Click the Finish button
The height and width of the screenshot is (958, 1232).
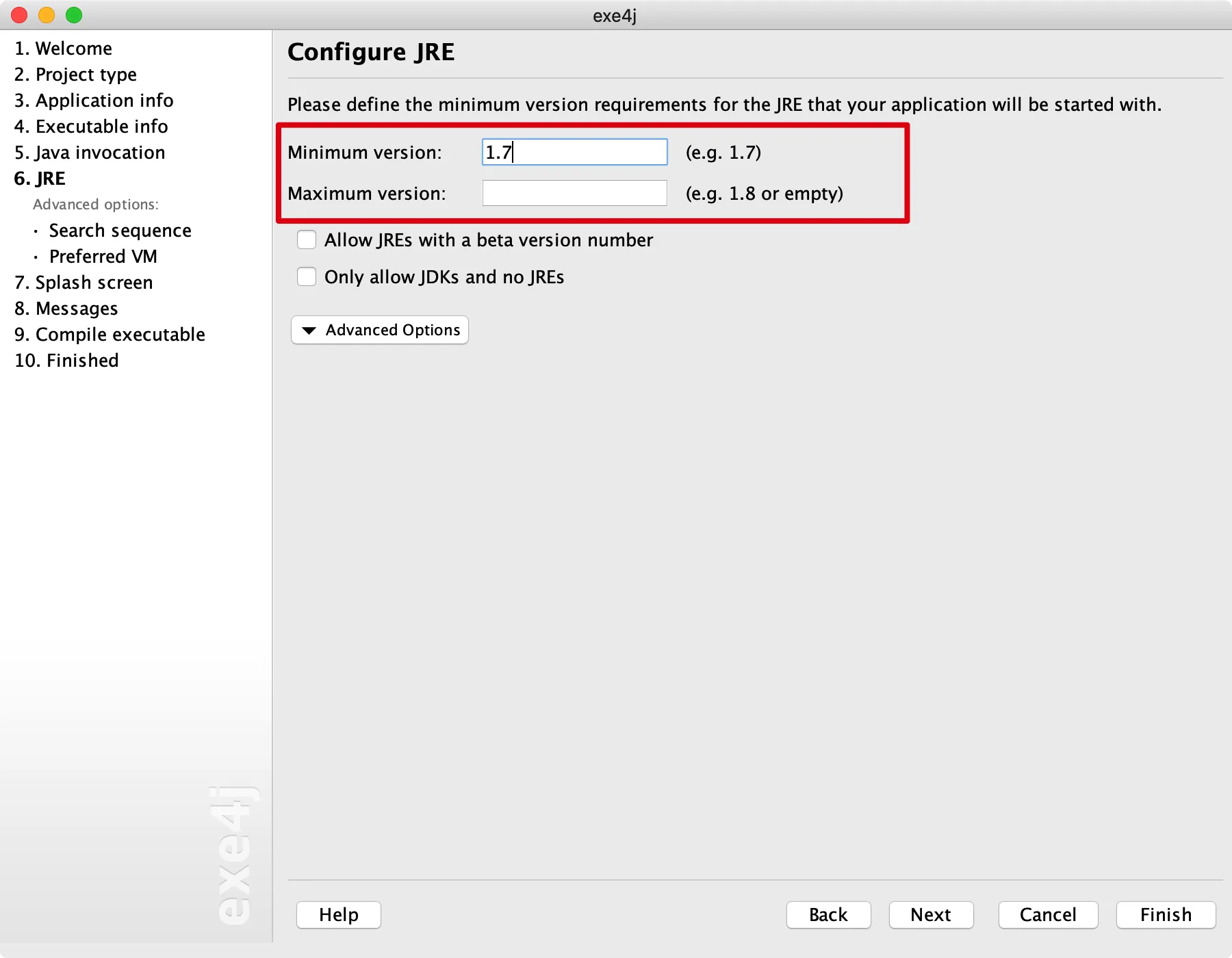click(1166, 915)
